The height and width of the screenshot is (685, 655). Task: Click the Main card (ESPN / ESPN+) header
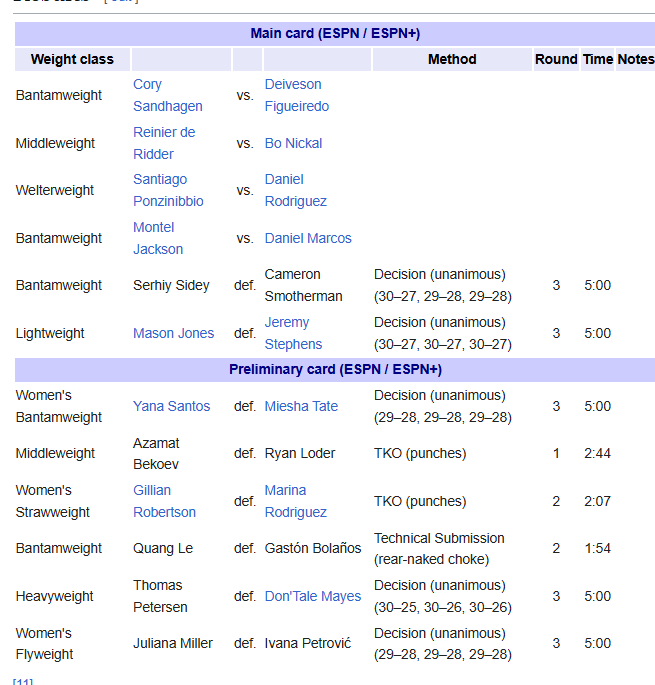point(334,33)
